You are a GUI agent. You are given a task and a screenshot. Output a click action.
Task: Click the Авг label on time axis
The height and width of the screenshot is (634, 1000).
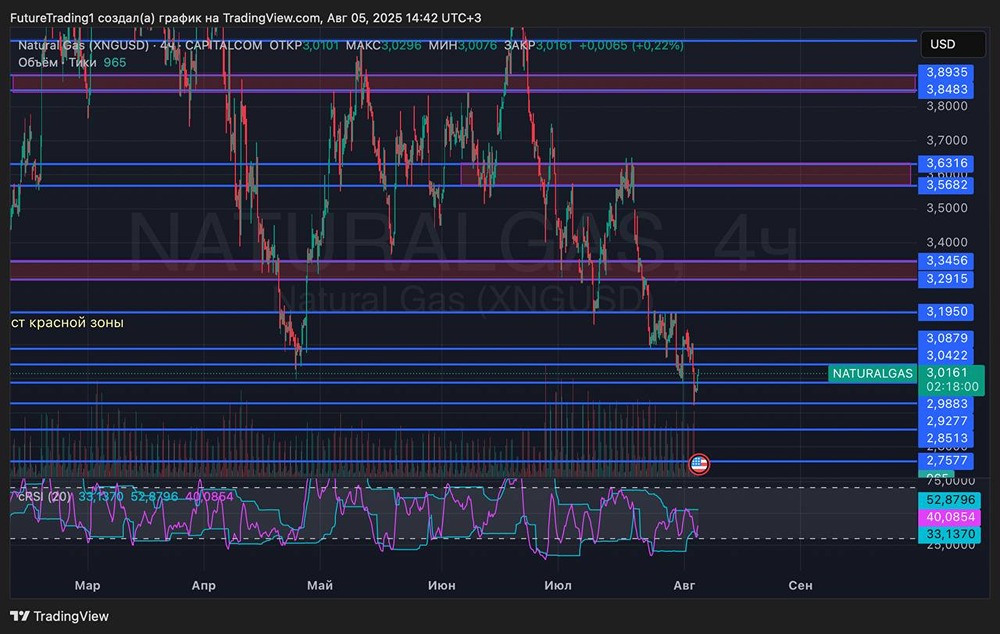[684, 585]
